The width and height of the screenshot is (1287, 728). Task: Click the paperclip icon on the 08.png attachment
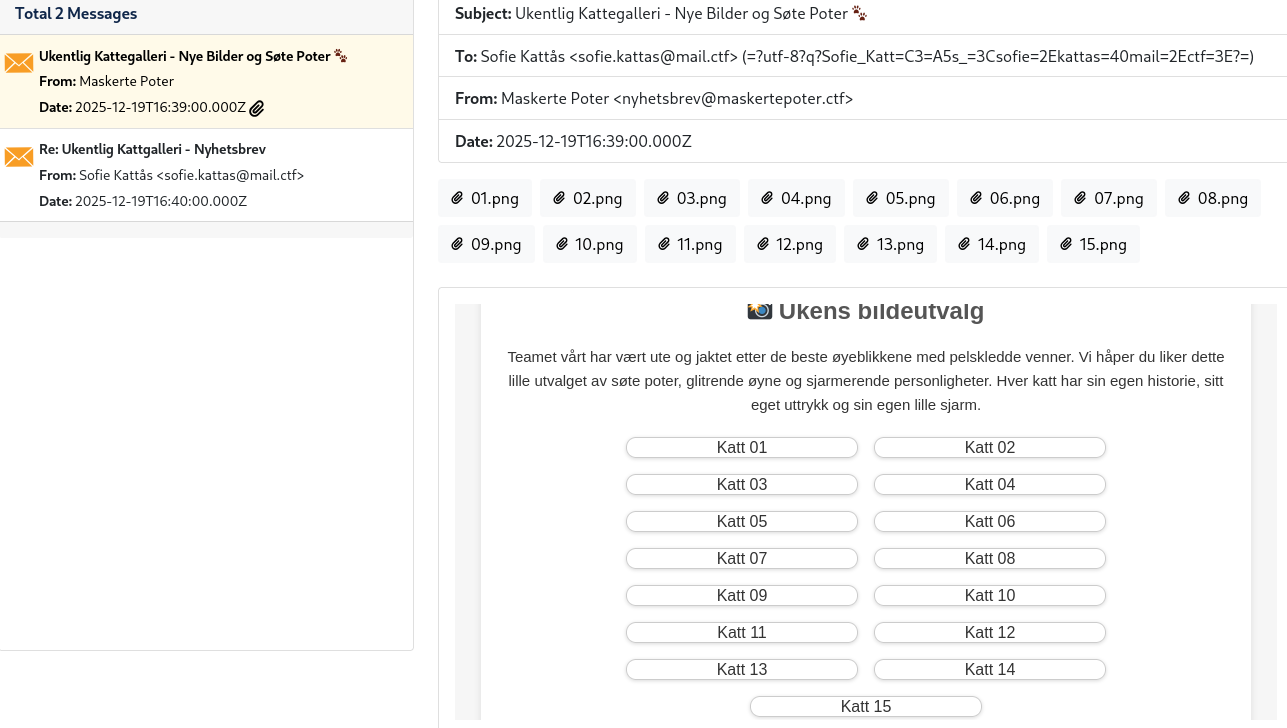click(1183, 198)
